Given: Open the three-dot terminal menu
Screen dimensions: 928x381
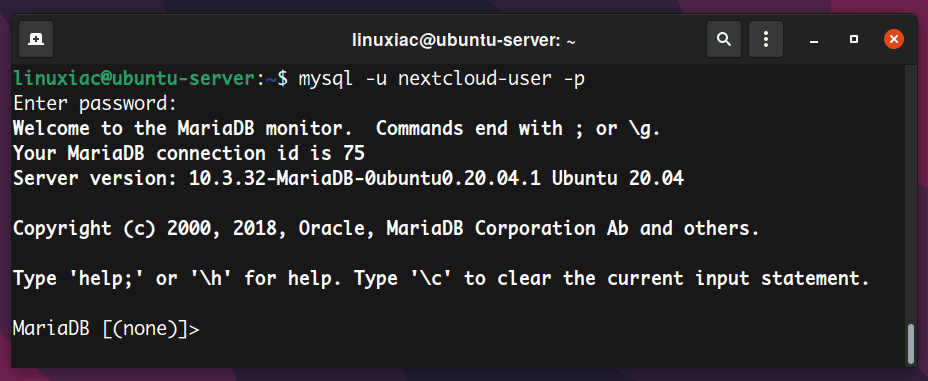Looking at the screenshot, I should pyautogui.click(x=766, y=39).
